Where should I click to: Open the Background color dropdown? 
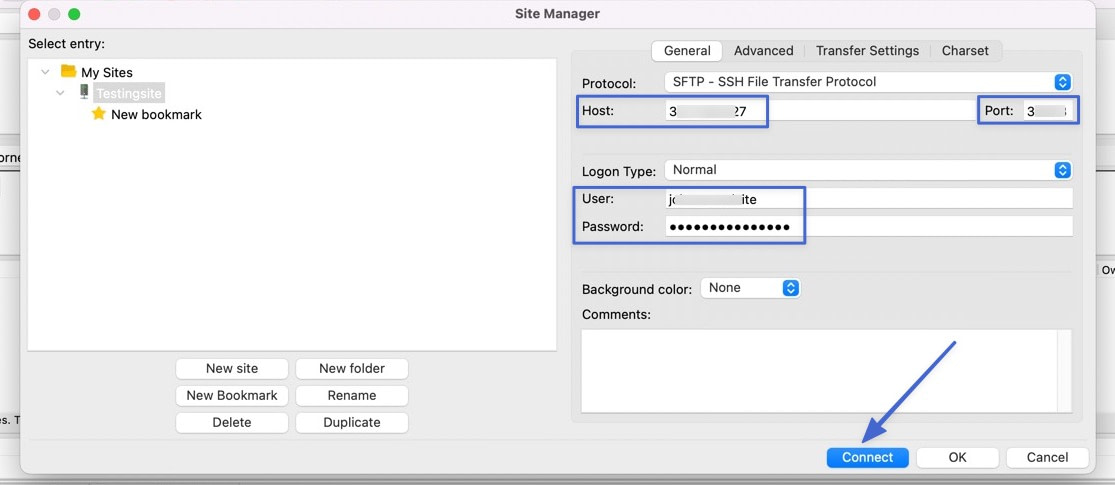750,288
